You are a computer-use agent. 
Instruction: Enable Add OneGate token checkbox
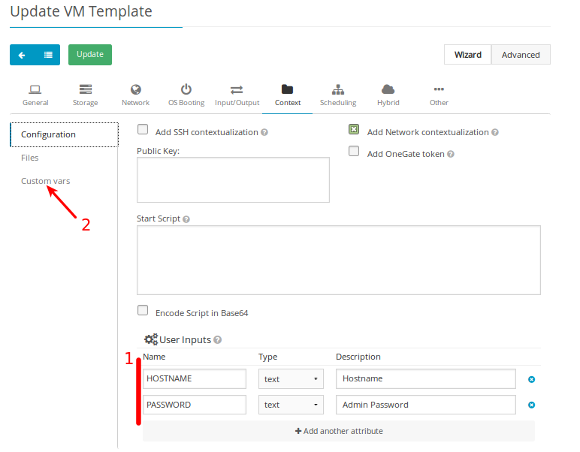point(354,151)
